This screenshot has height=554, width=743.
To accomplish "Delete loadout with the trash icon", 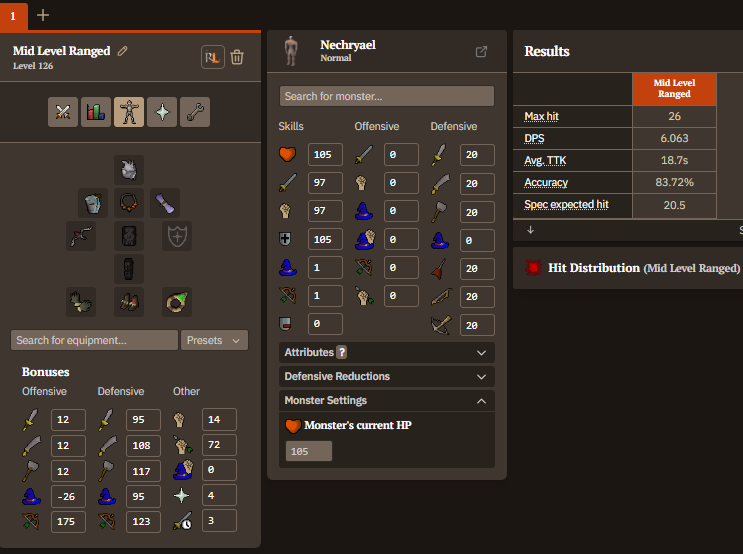I will coord(237,57).
